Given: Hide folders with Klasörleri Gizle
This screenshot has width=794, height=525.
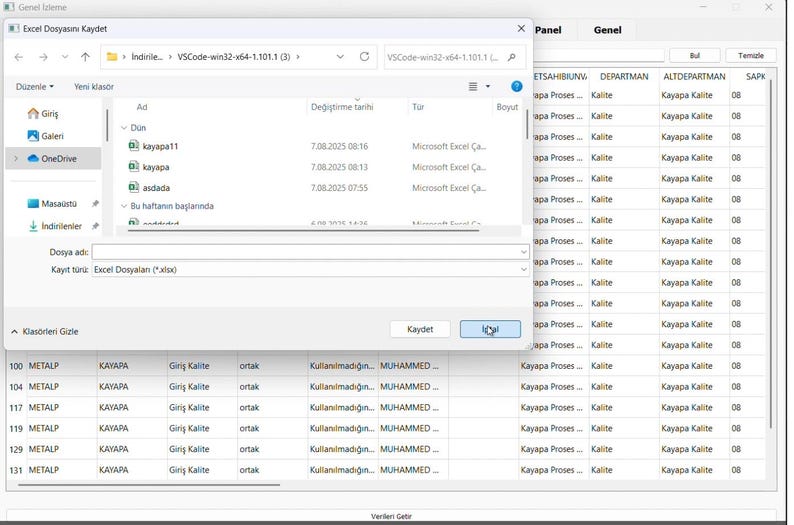Looking at the screenshot, I should [45, 332].
